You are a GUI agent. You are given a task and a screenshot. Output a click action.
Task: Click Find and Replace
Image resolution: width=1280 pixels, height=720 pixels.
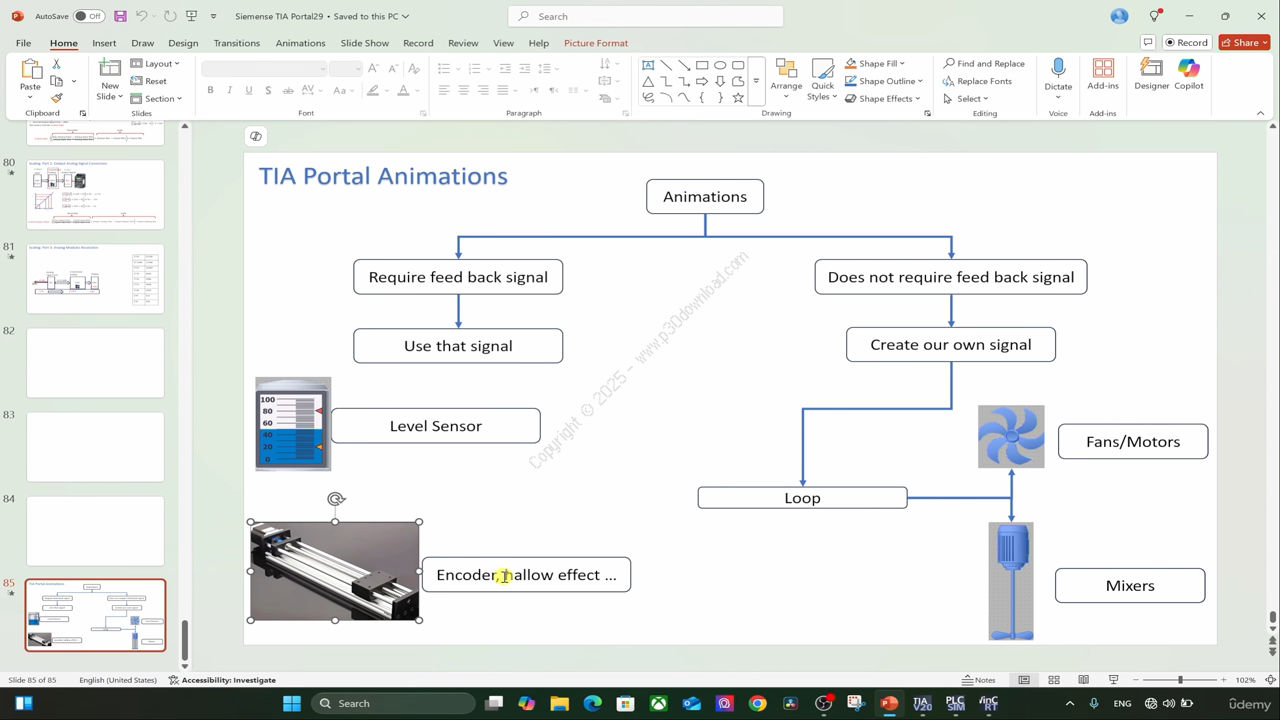click(x=984, y=64)
